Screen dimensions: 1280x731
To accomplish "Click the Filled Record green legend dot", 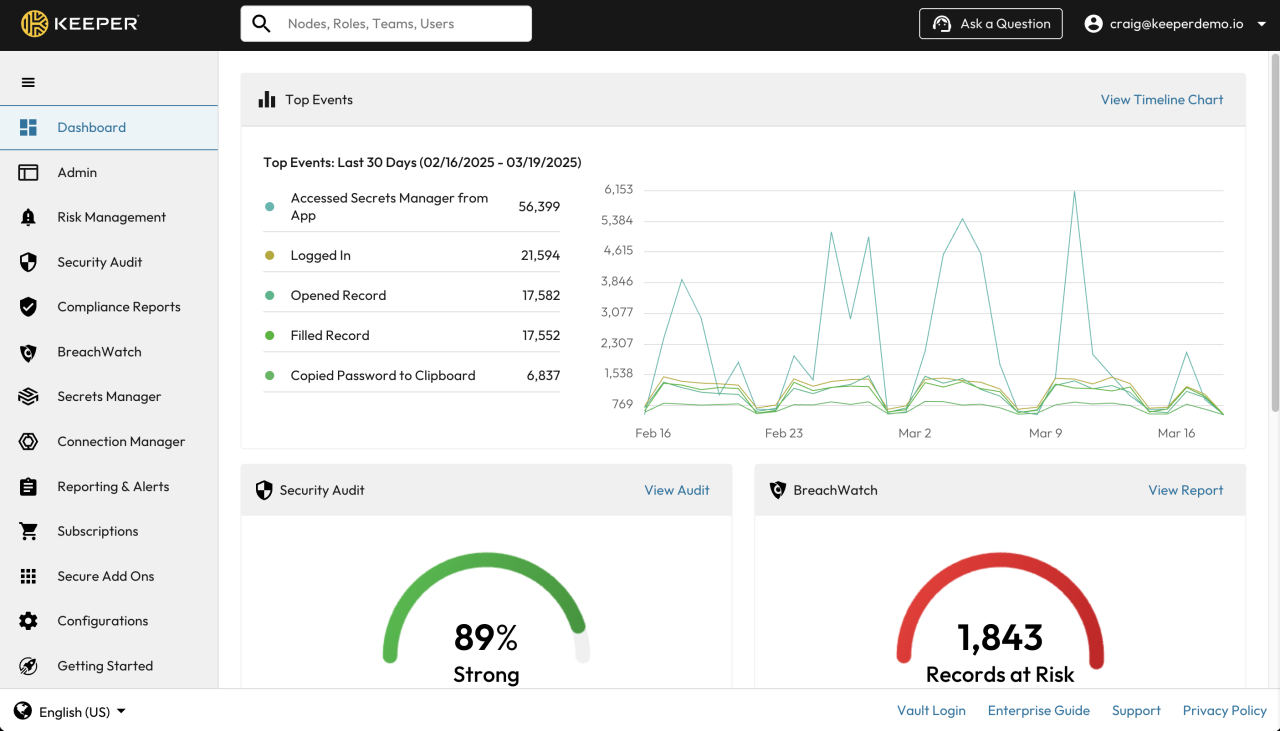I will pyautogui.click(x=270, y=336).
